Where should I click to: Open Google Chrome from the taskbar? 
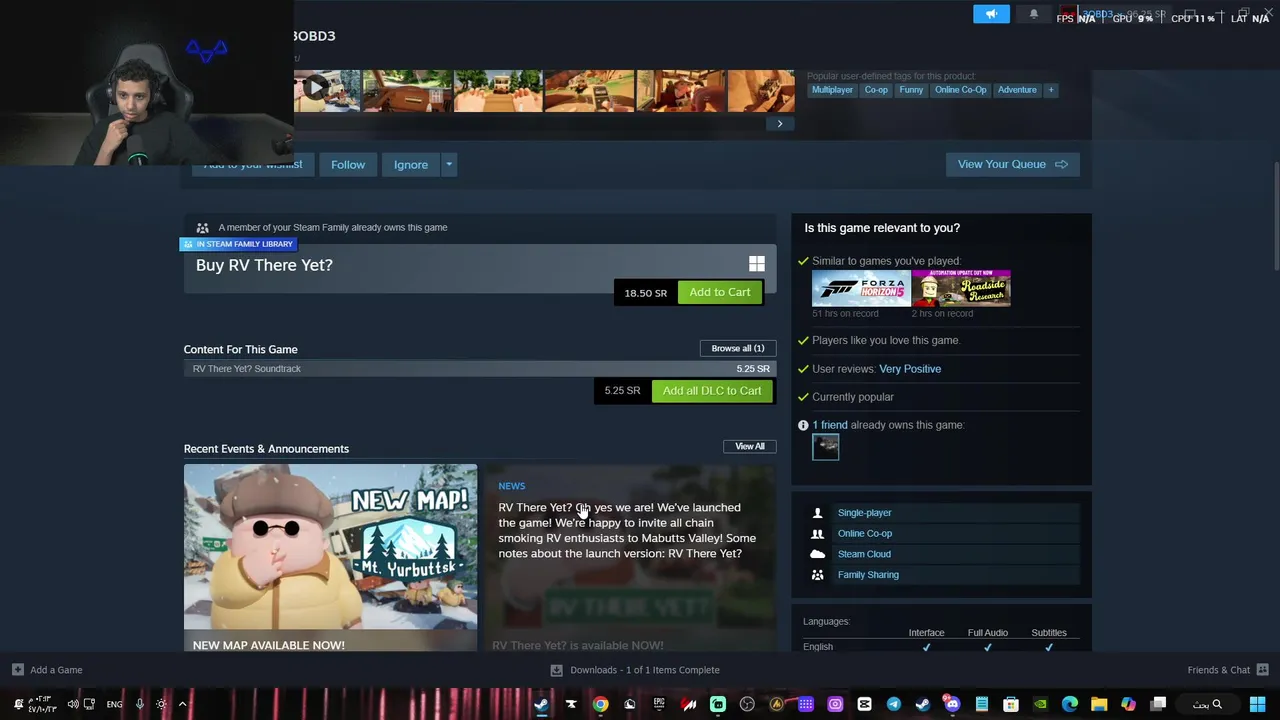600,704
